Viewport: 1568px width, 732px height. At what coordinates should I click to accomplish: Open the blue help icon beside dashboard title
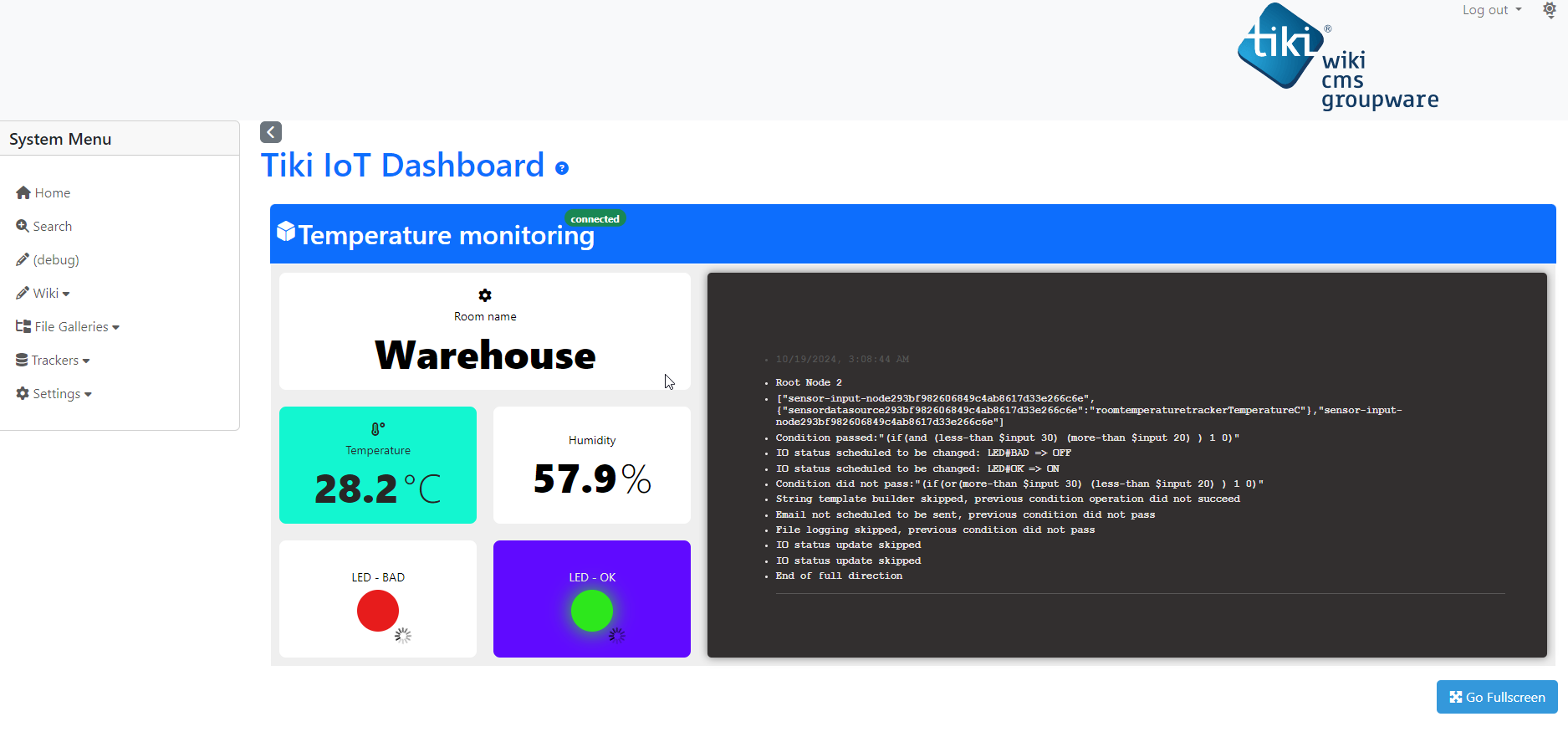click(562, 168)
